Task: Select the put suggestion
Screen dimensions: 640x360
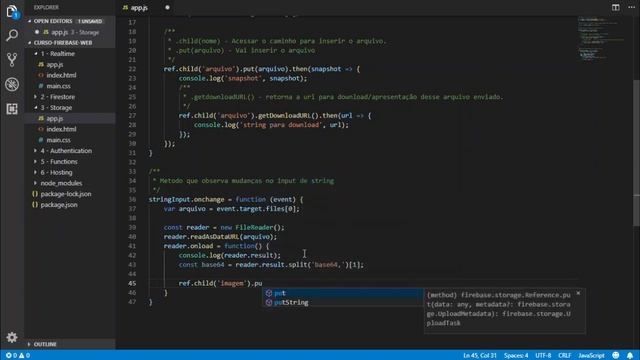Action: (x=342, y=293)
